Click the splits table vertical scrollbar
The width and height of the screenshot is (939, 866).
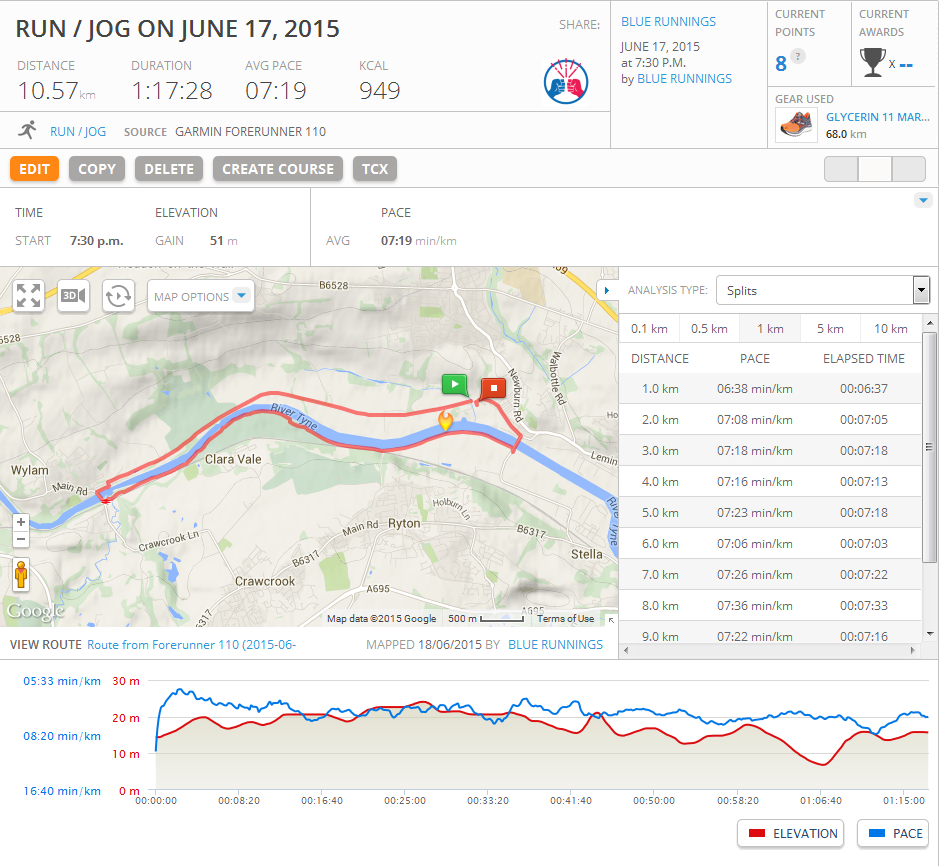point(929,480)
